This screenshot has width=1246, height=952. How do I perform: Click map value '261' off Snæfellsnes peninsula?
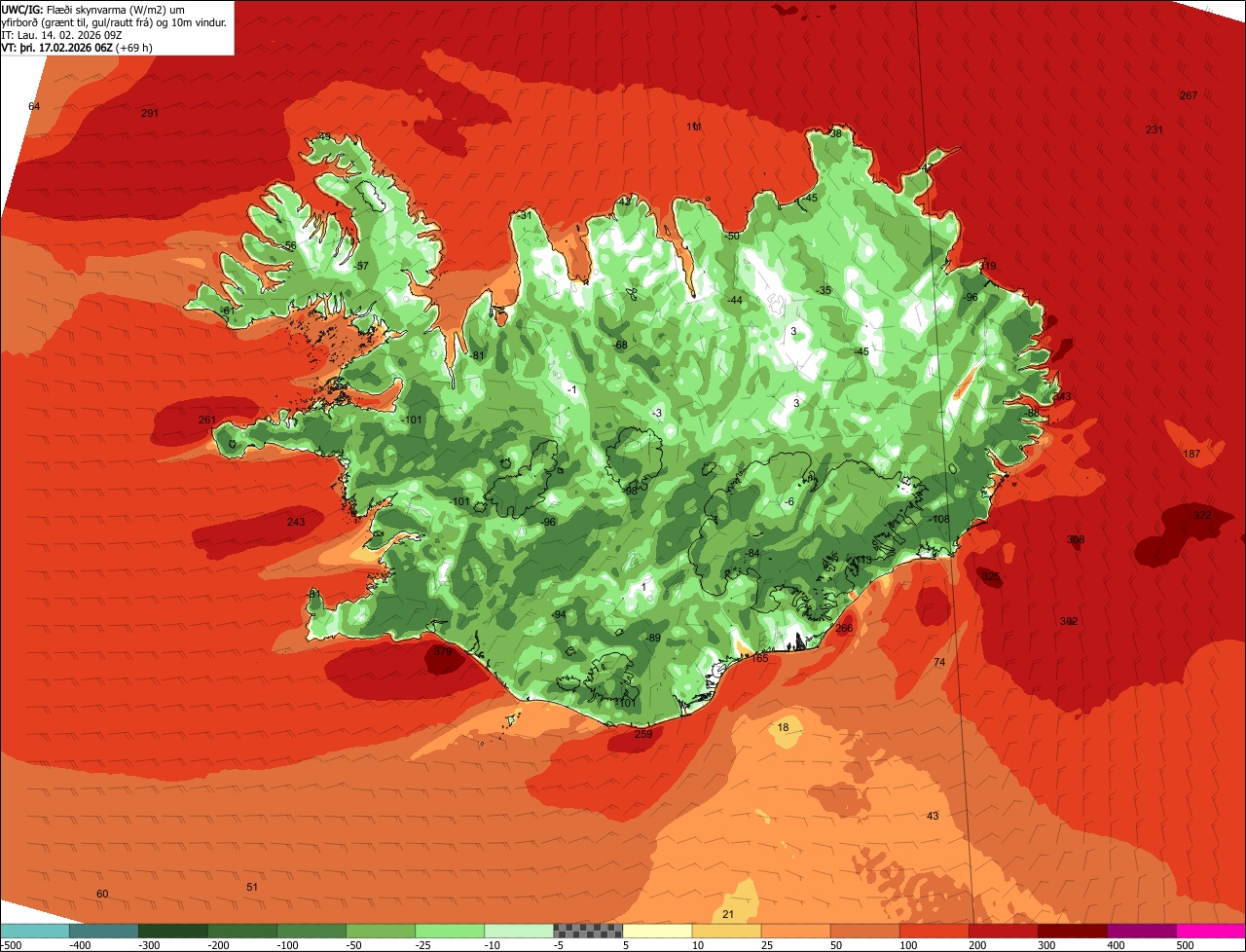coord(207,420)
